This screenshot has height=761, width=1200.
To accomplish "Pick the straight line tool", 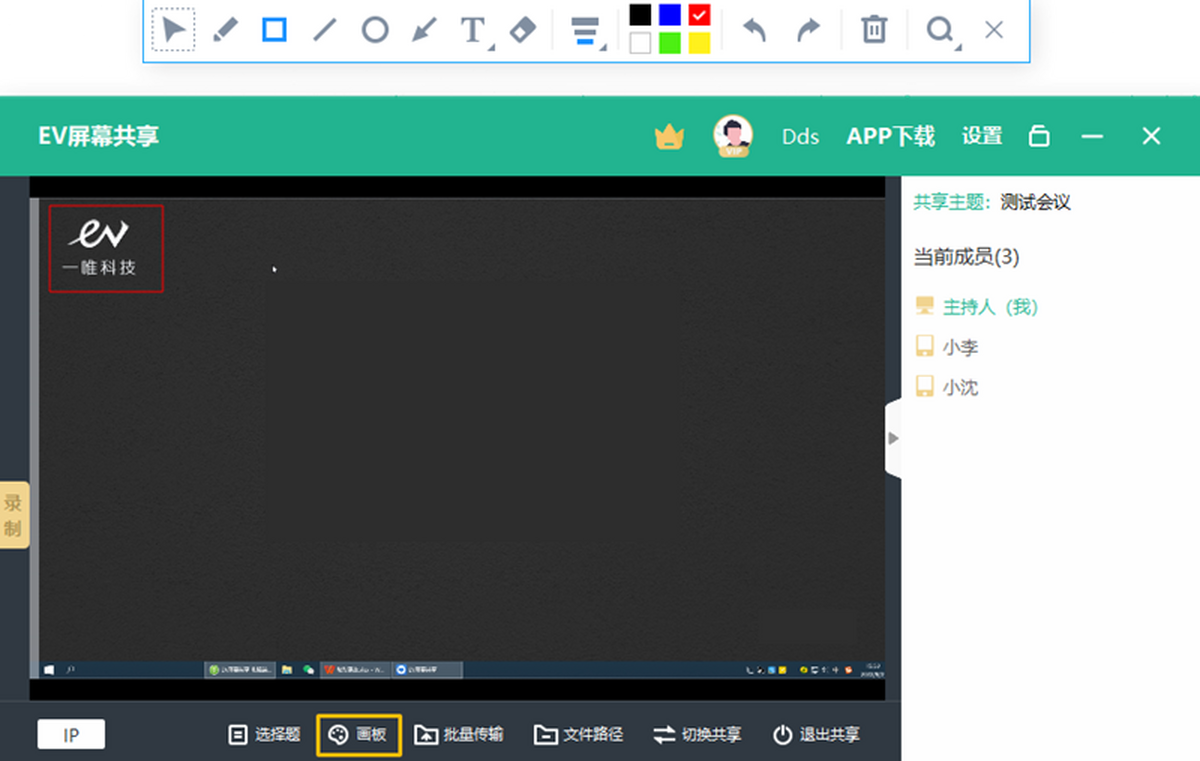I will pos(324,30).
